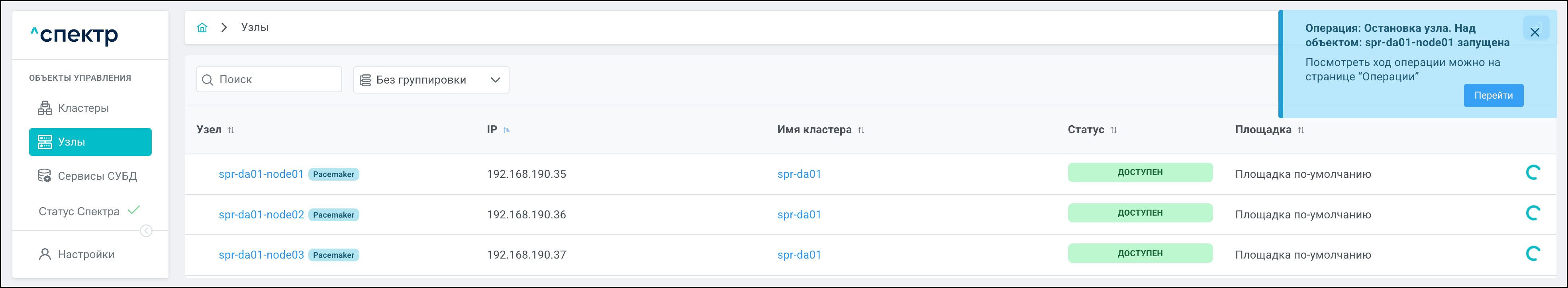Viewport: 1568px width, 288px height.
Task: Select Узлы in the sidebar menu
Action: [90, 142]
